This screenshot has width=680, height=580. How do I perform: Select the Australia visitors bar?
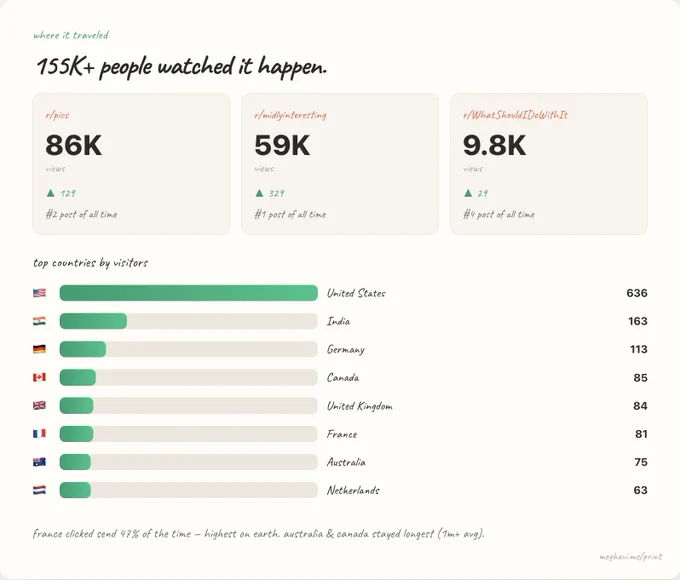[189, 462]
